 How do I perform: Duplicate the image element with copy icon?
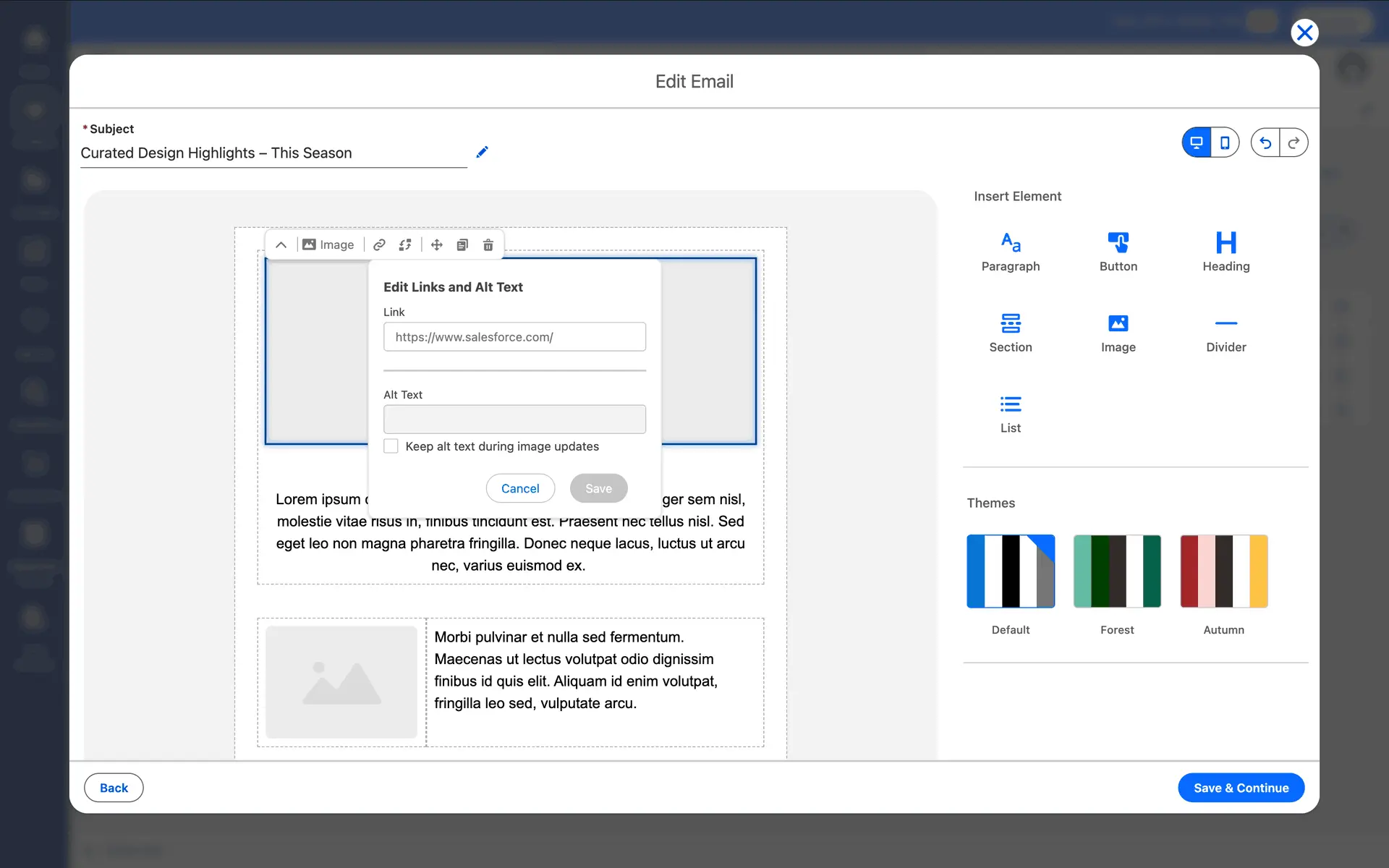click(x=462, y=244)
